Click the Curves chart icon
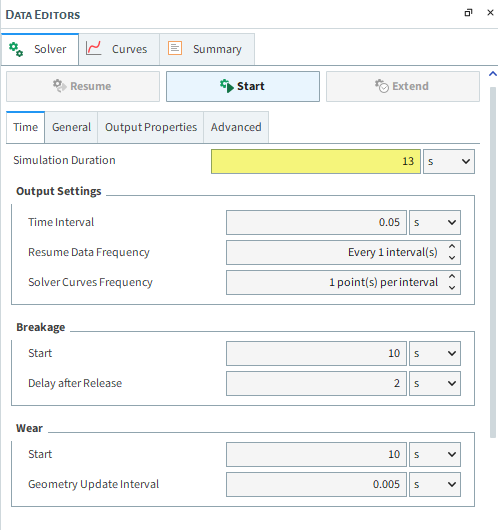Screen dimensions: 498x530 93,48
